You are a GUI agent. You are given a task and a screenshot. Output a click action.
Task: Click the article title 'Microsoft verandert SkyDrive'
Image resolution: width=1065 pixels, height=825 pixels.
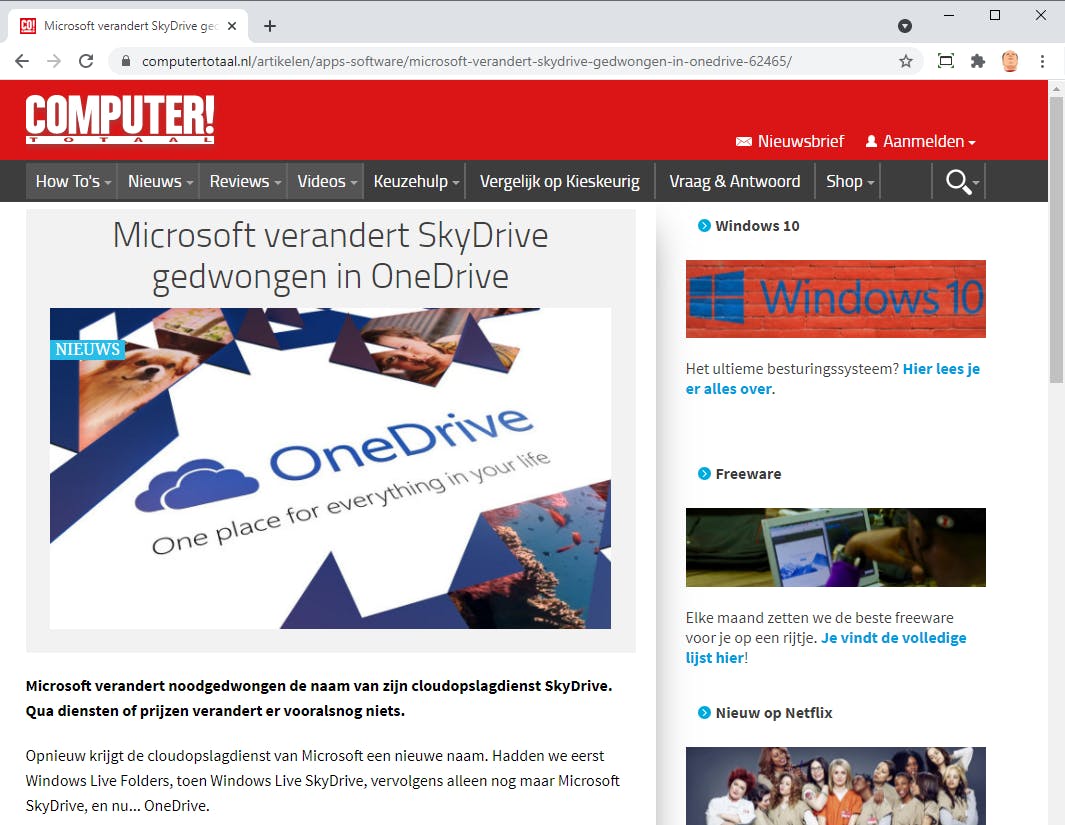[x=330, y=255]
